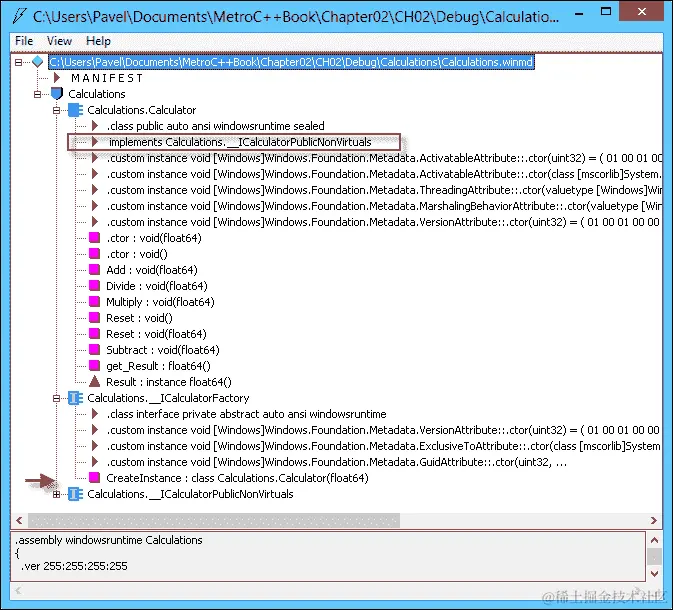Viewport: 673px width, 610px height.
Task: Click the assembly pane vertical scrollbar thumb
Action: 655,557
